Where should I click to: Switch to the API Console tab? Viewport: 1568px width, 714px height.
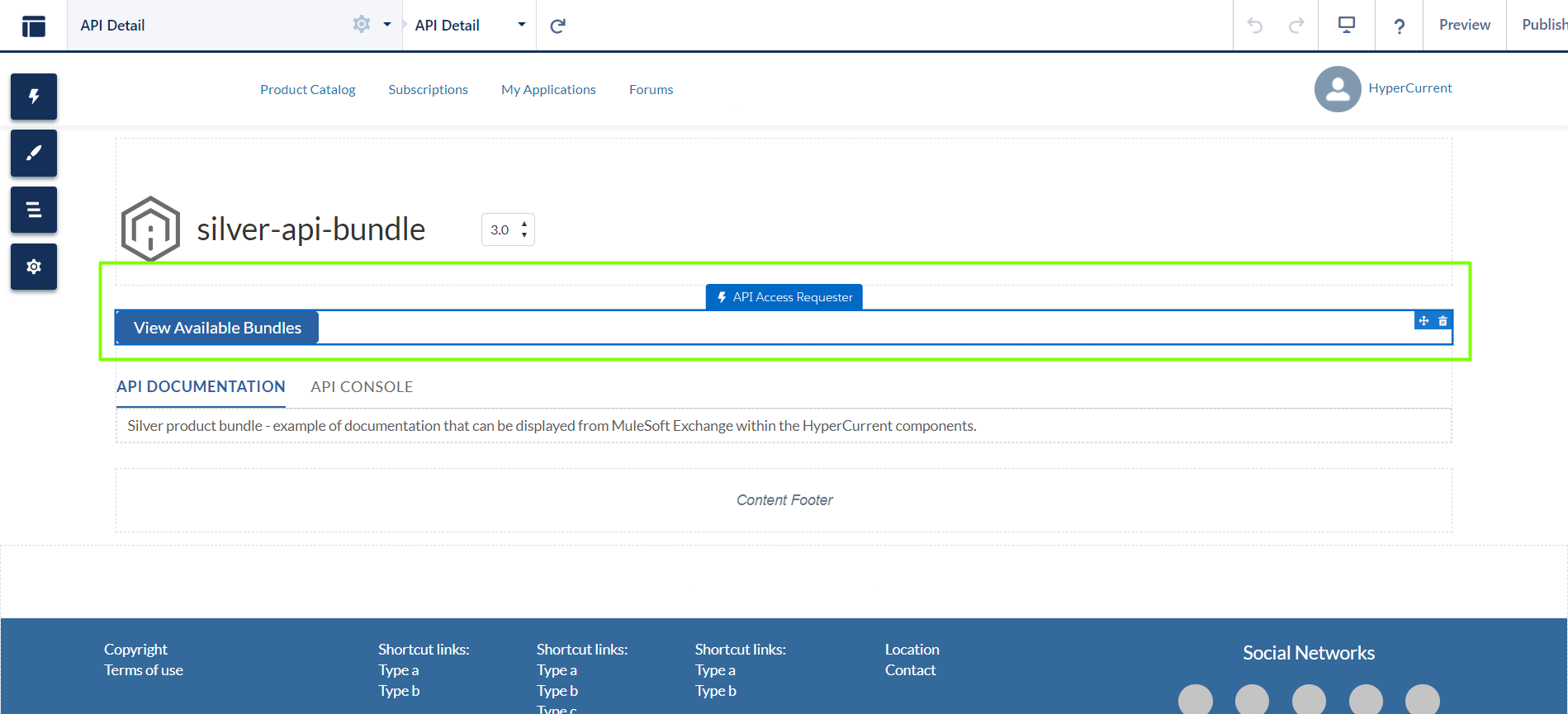362,387
